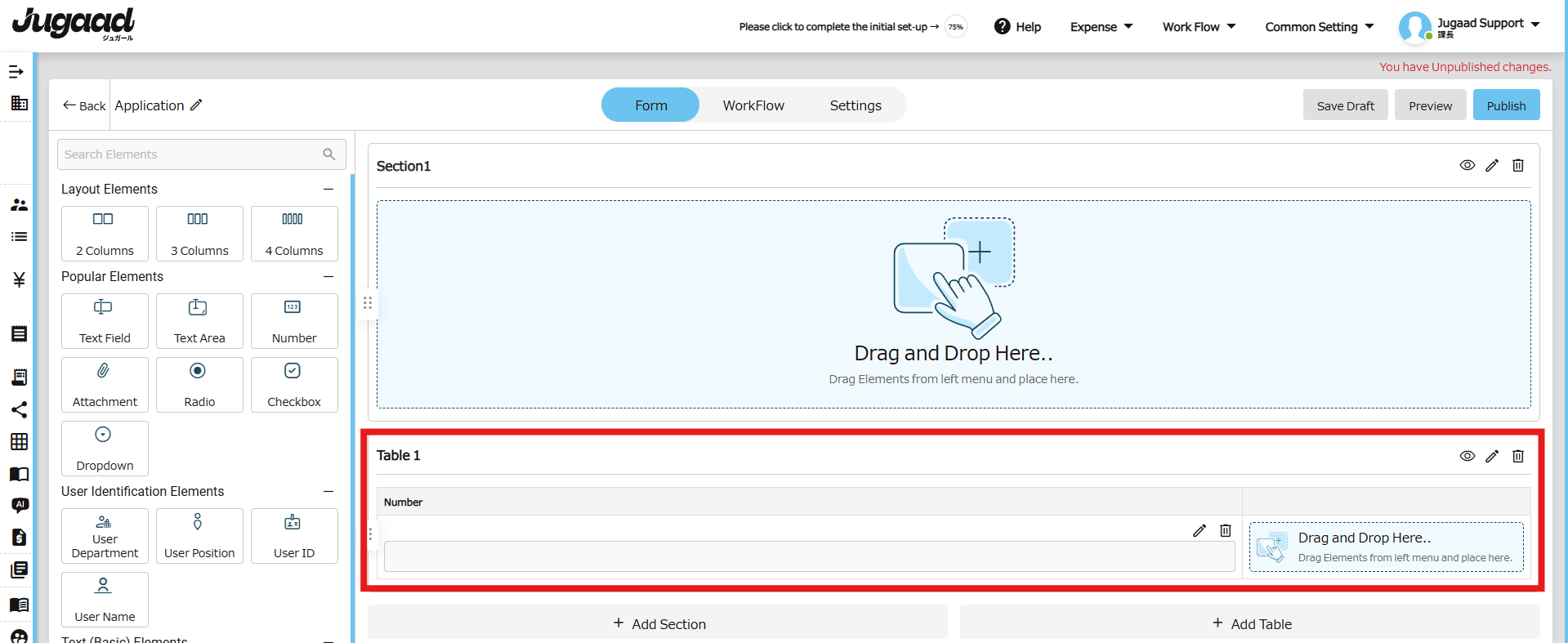Screen dimensions: 1568x643
Task: Click Add Table button
Action: click(1249, 623)
